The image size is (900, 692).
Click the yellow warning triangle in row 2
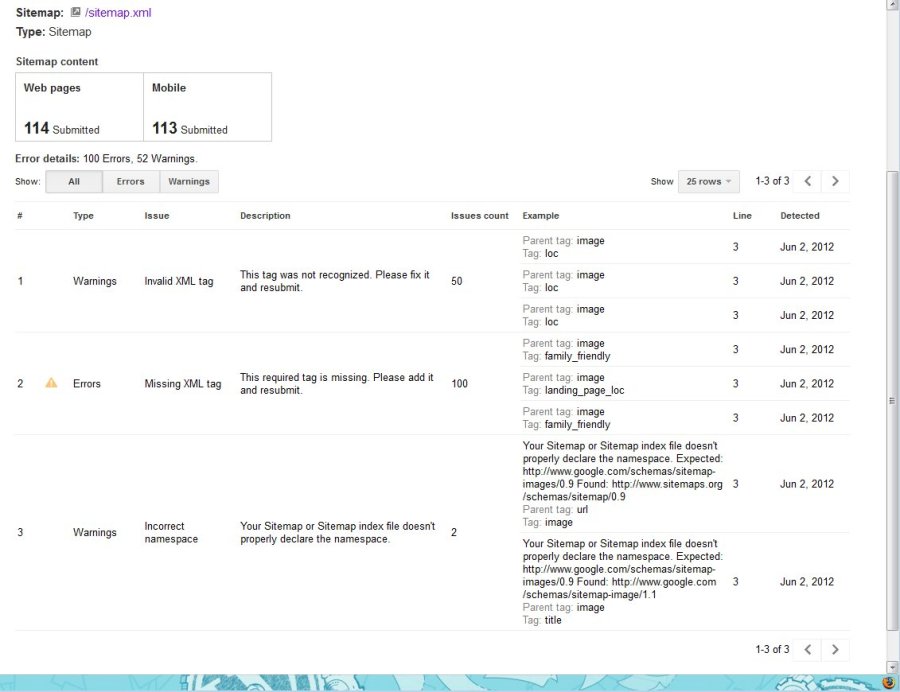[x=51, y=383]
